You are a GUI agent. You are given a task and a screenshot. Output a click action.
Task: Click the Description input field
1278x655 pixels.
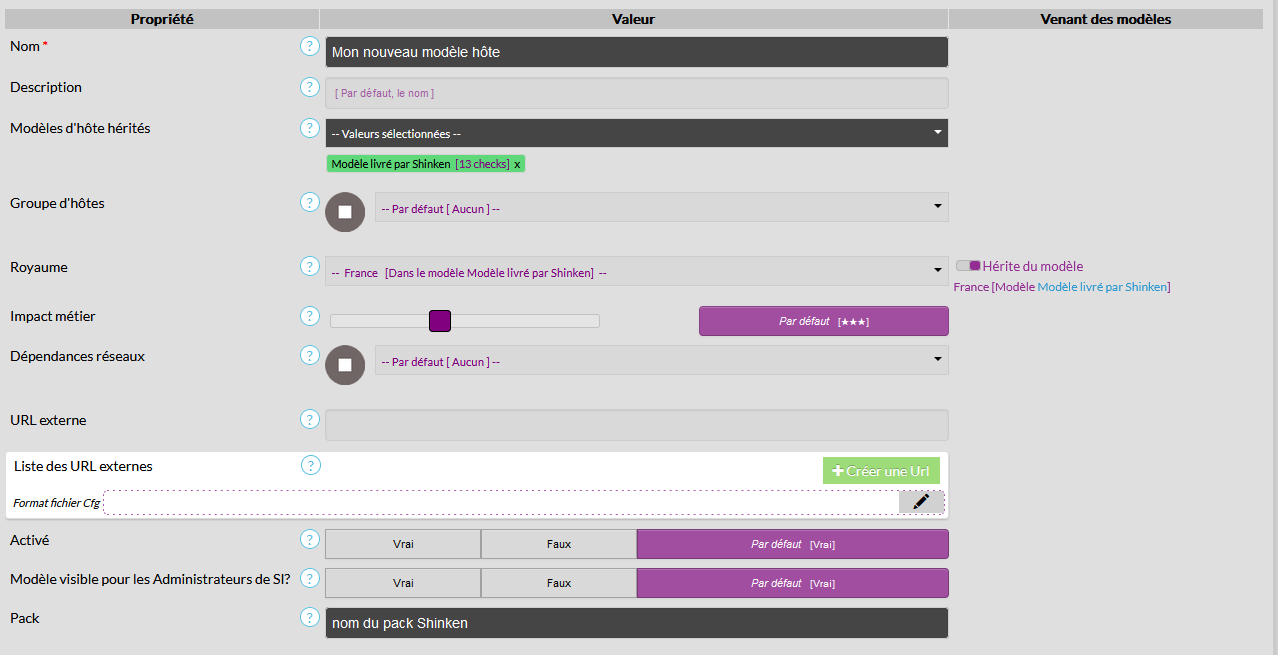[x=636, y=93]
